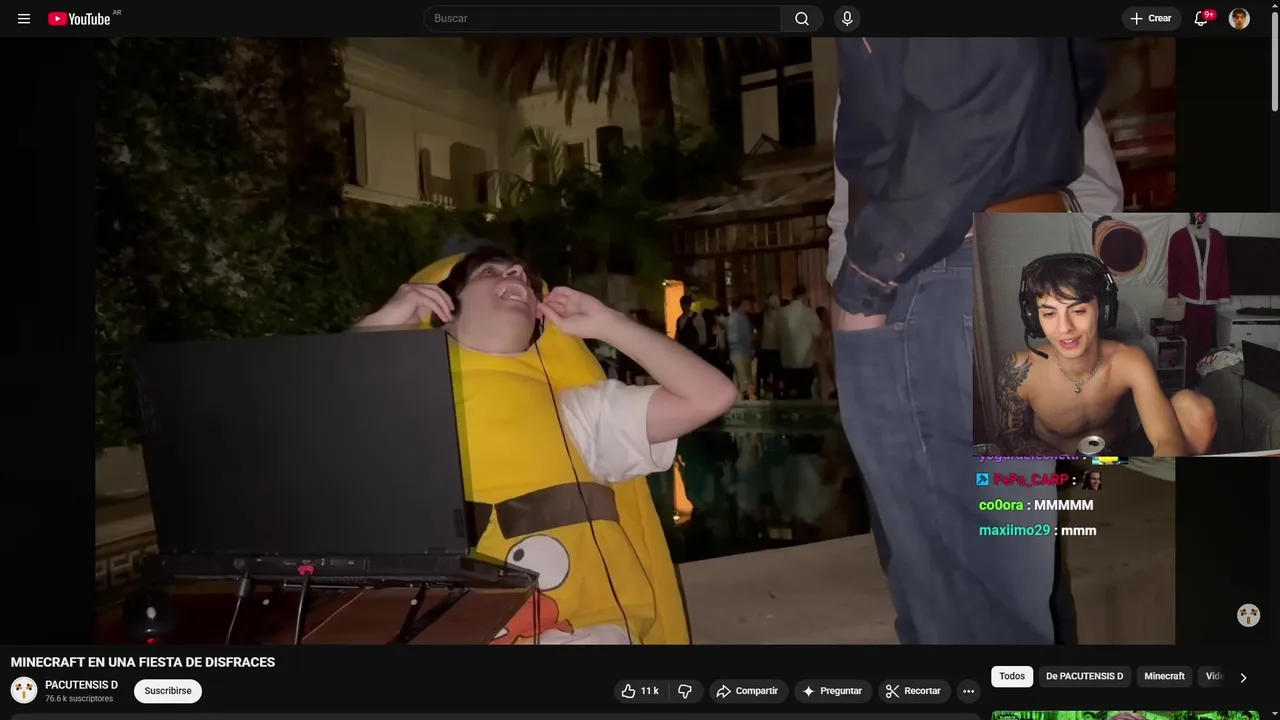This screenshot has height=720, width=1280.
Task: Open the notifications bell
Action: pos(1202,18)
